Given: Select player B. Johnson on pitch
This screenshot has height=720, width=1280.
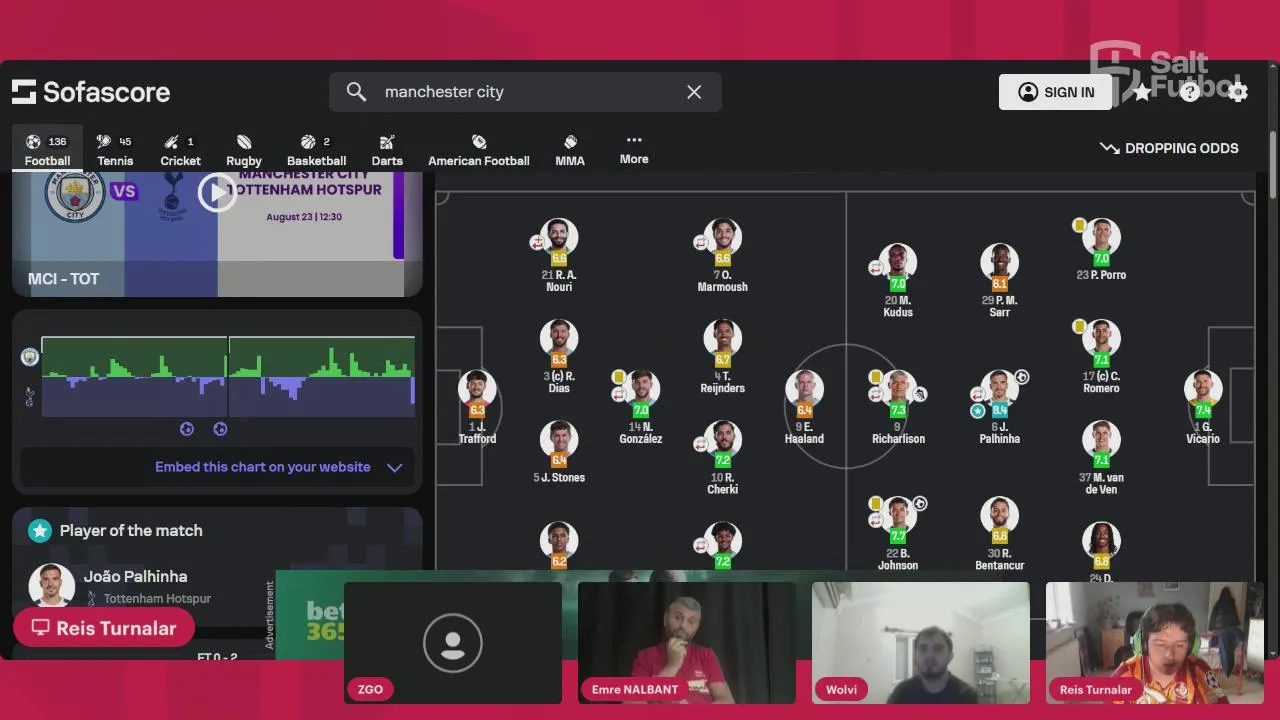Looking at the screenshot, I should point(898,534).
